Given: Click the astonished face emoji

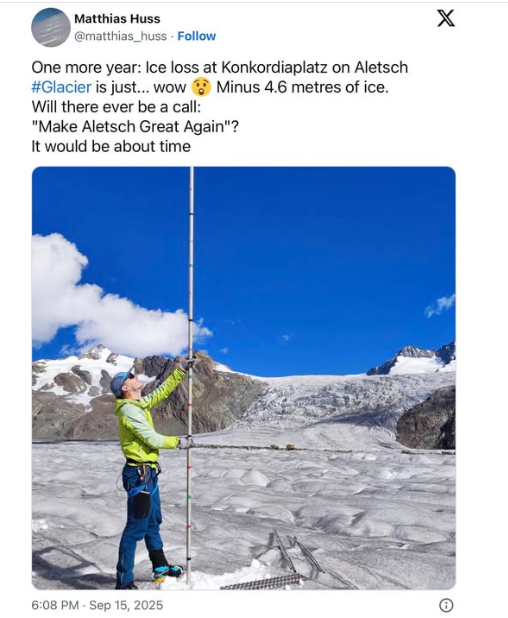Looking at the screenshot, I should coord(201,87).
